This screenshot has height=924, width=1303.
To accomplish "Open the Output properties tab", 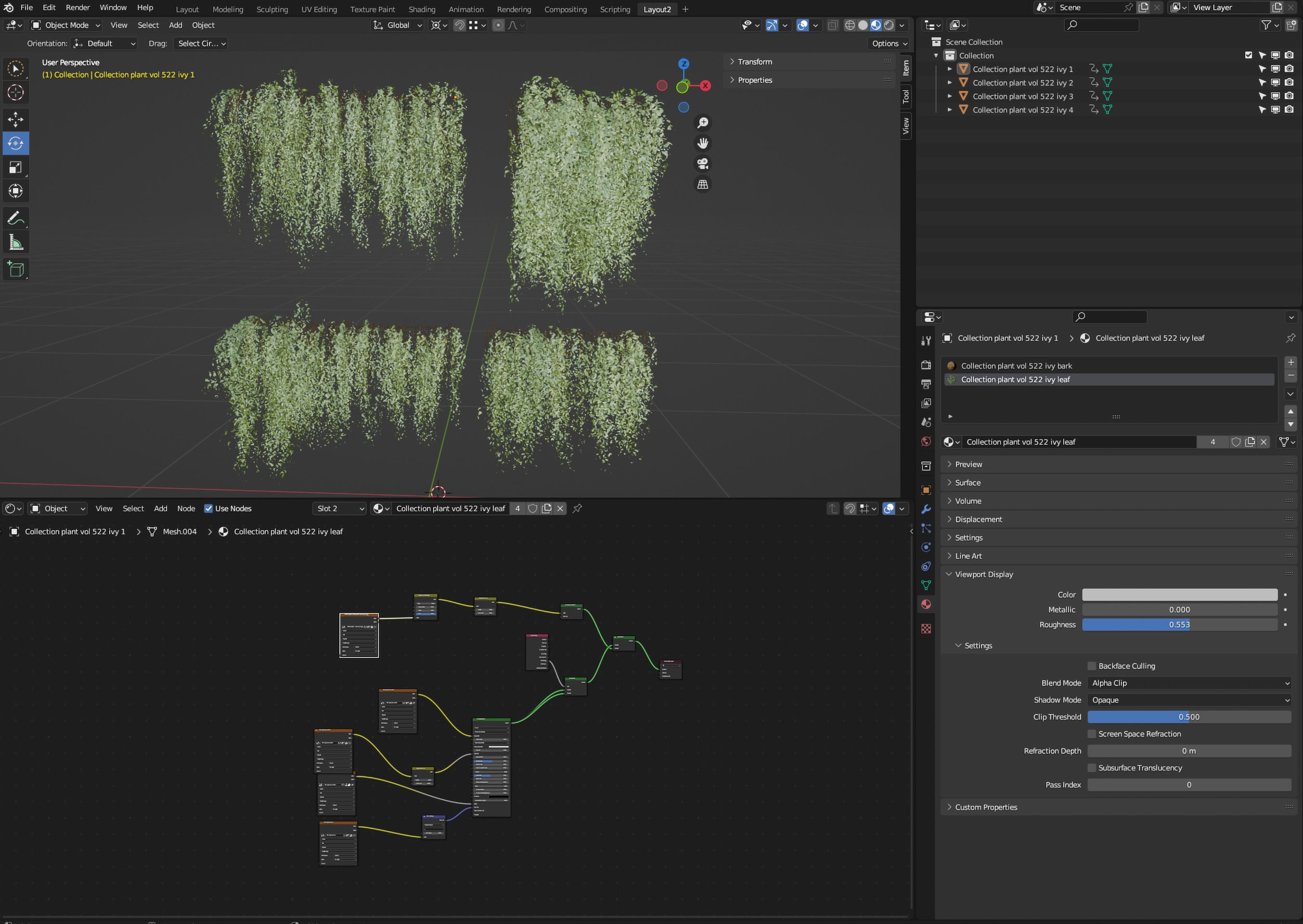I will (x=926, y=384).
